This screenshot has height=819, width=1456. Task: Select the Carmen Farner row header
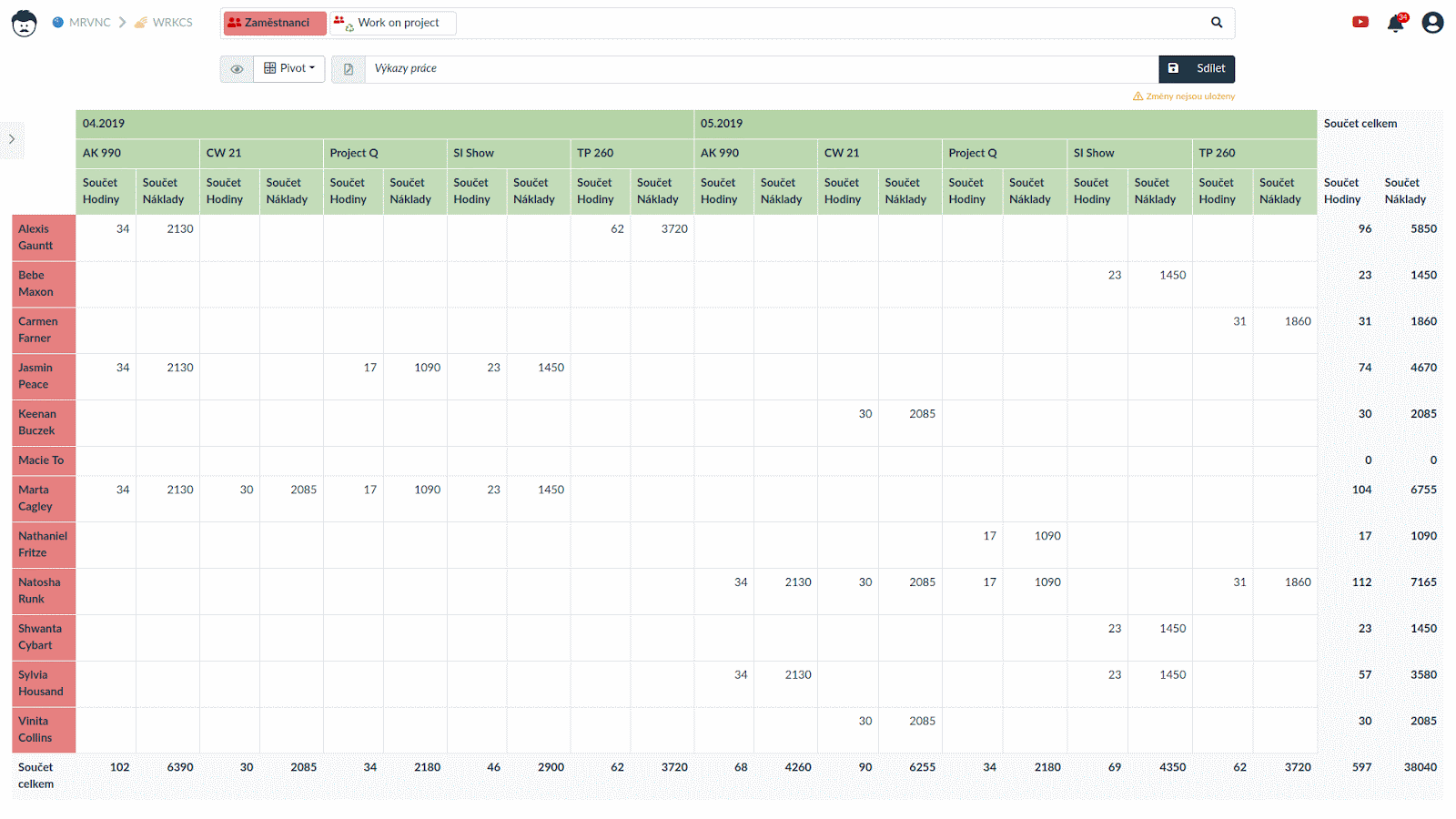pyautogui.click(x=44, y=330)
